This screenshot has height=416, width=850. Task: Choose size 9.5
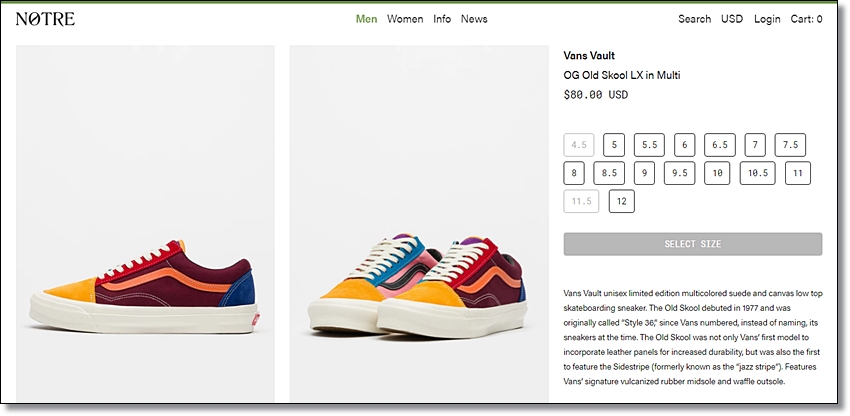pyautogui.click(x=680, y=173)
